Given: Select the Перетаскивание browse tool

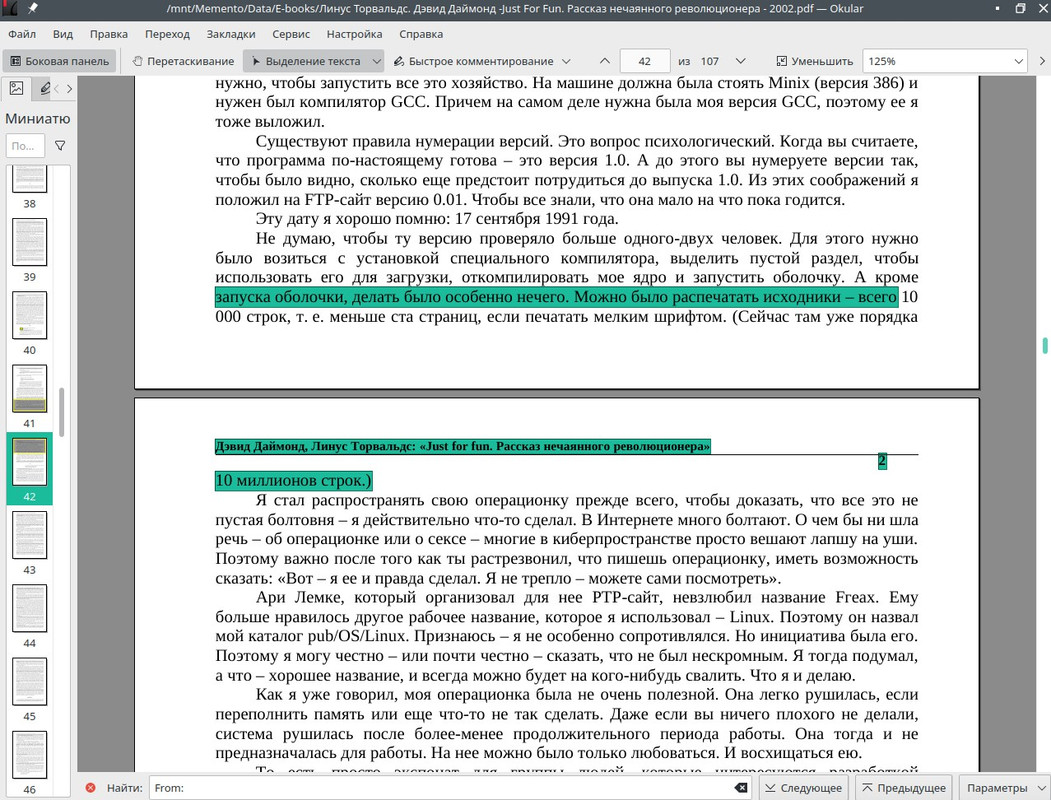Looking at the screenshot, I should (183, 61).
